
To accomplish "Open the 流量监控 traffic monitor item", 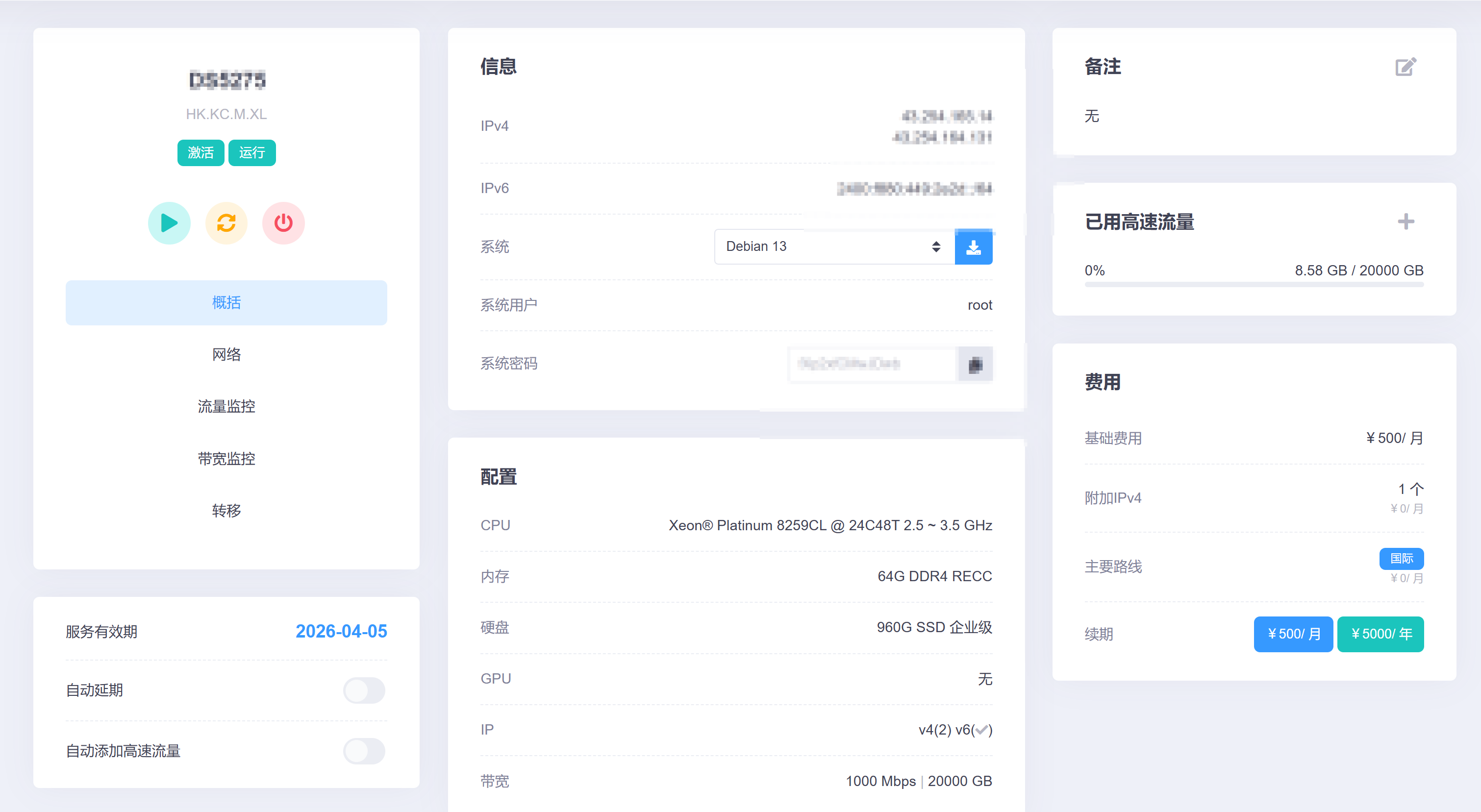I will [226, 407].
